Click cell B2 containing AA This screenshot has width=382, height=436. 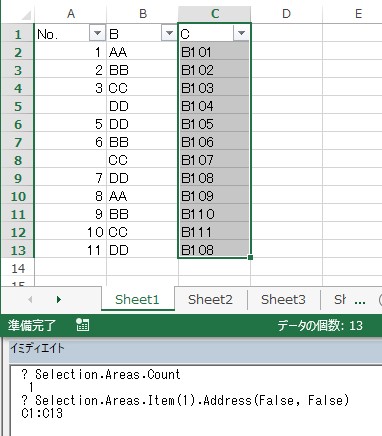(x=142, y=51)
